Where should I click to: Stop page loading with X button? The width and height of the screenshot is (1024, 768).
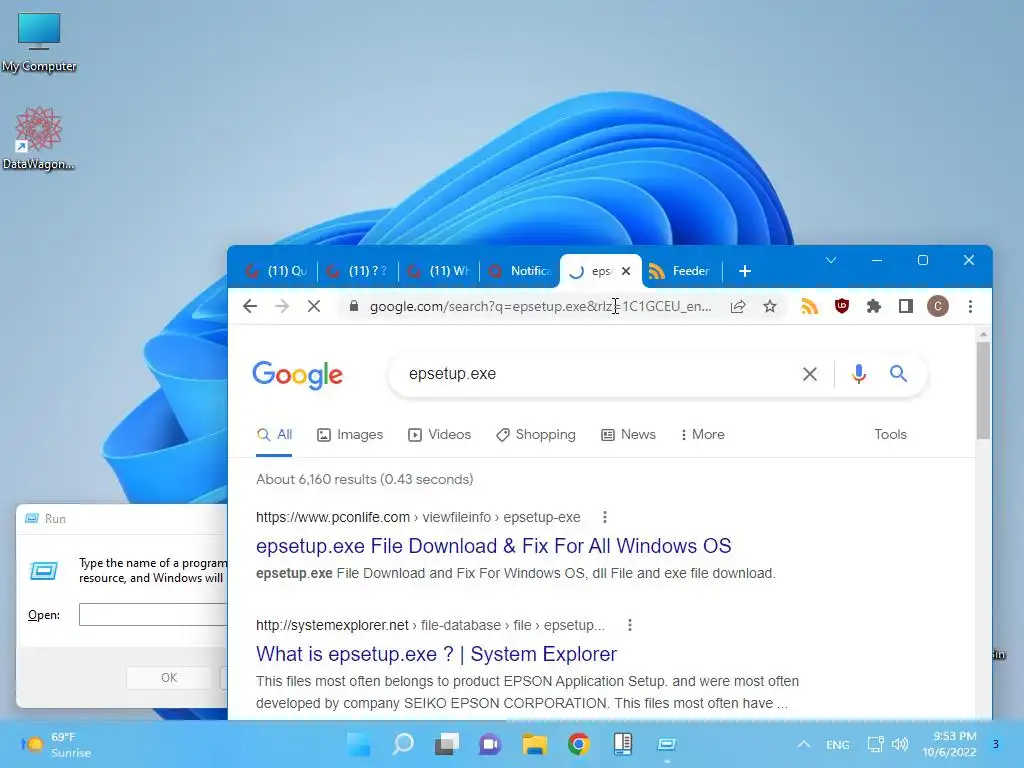tap(314, 306)
